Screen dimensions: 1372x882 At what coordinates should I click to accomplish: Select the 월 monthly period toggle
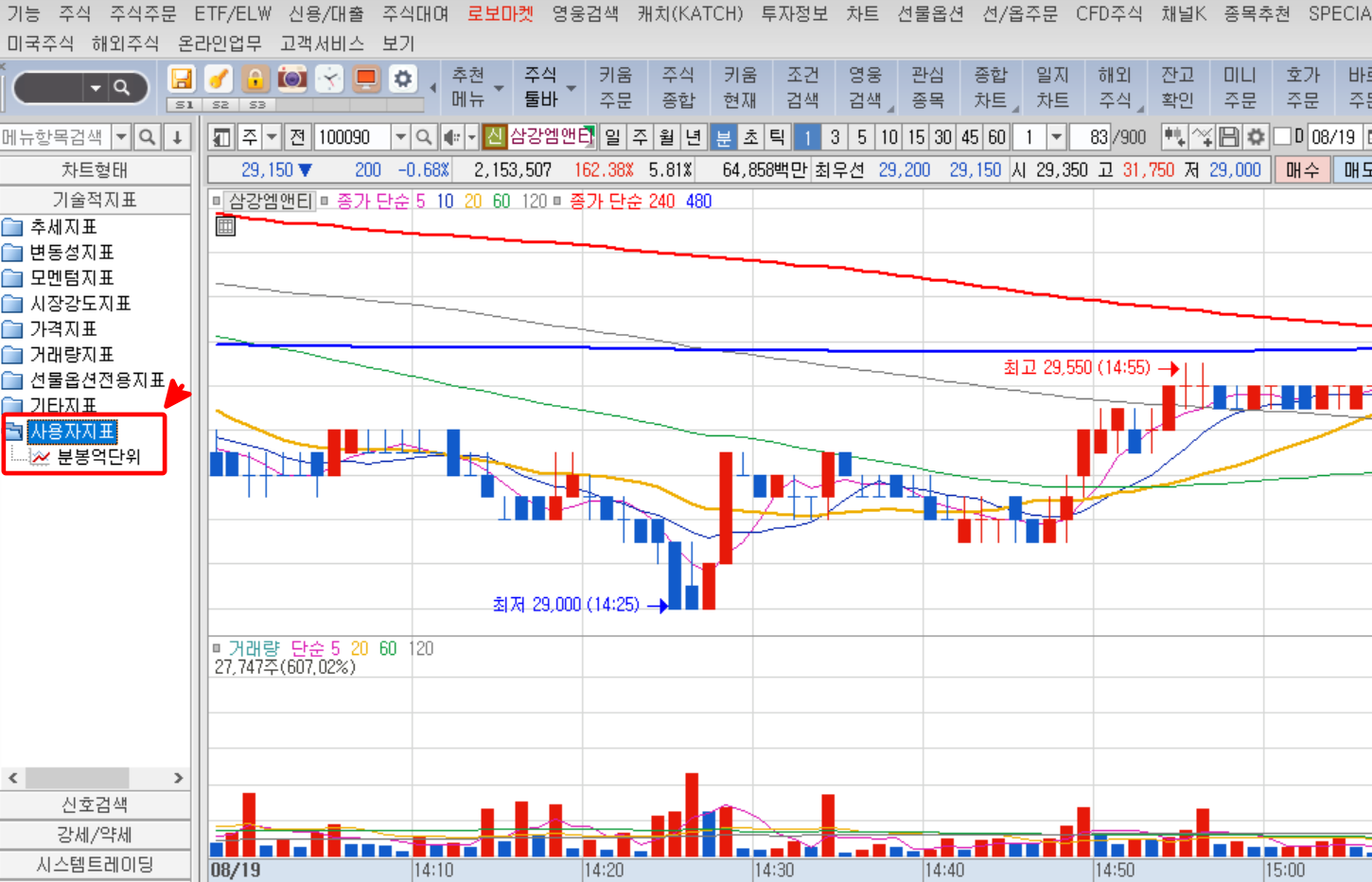point(666,137)
